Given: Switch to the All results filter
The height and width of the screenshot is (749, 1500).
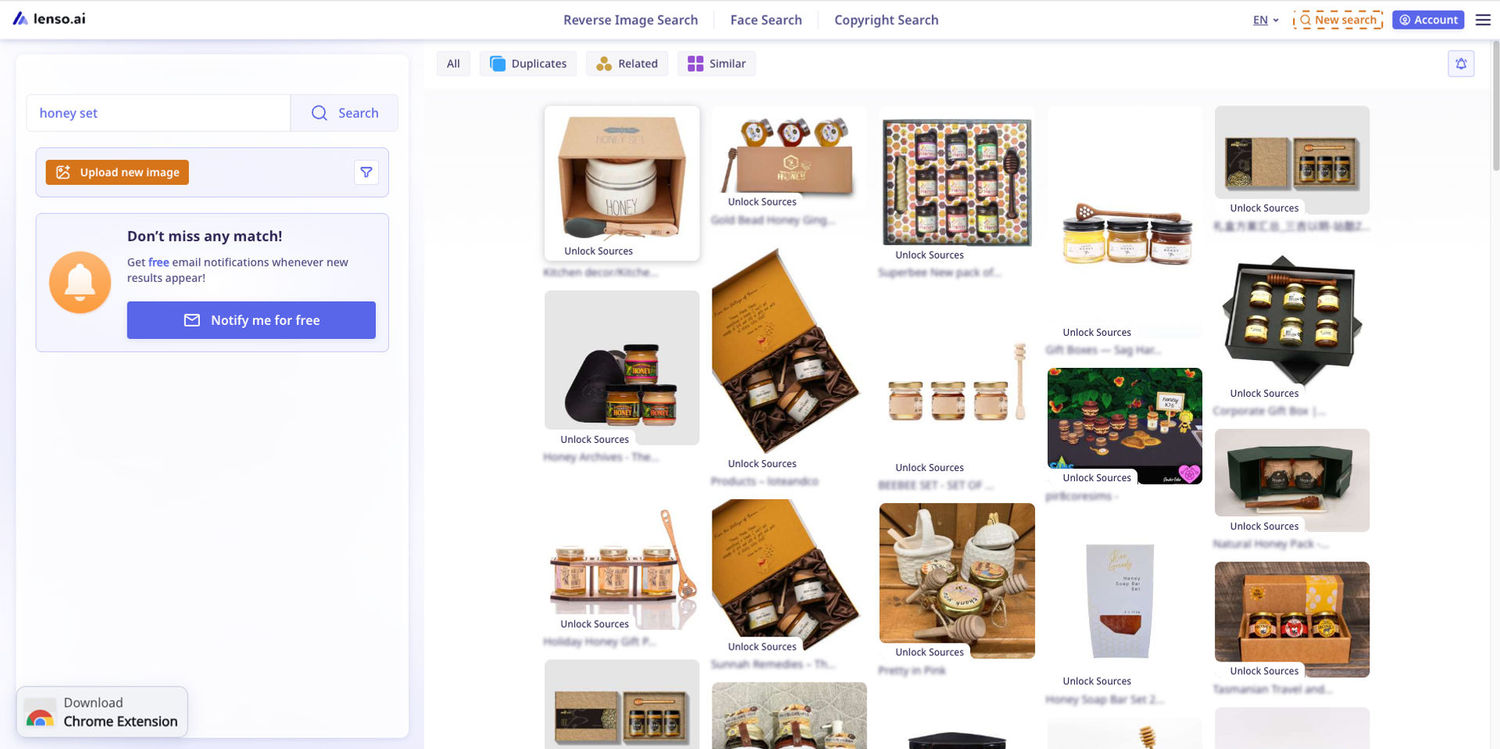Looking at the screenshot, I should click(453, 62).
